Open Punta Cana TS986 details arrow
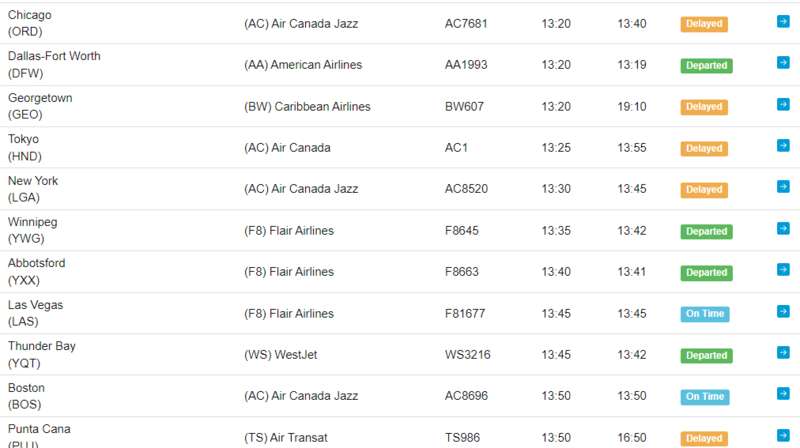Image resolution: width=800 pixels, height=448 pixels. [x=783, y=435]
